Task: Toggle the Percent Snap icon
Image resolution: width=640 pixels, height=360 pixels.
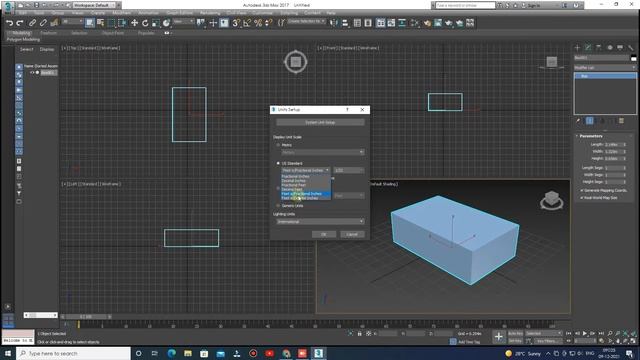Action: click(x=258, y=23)
